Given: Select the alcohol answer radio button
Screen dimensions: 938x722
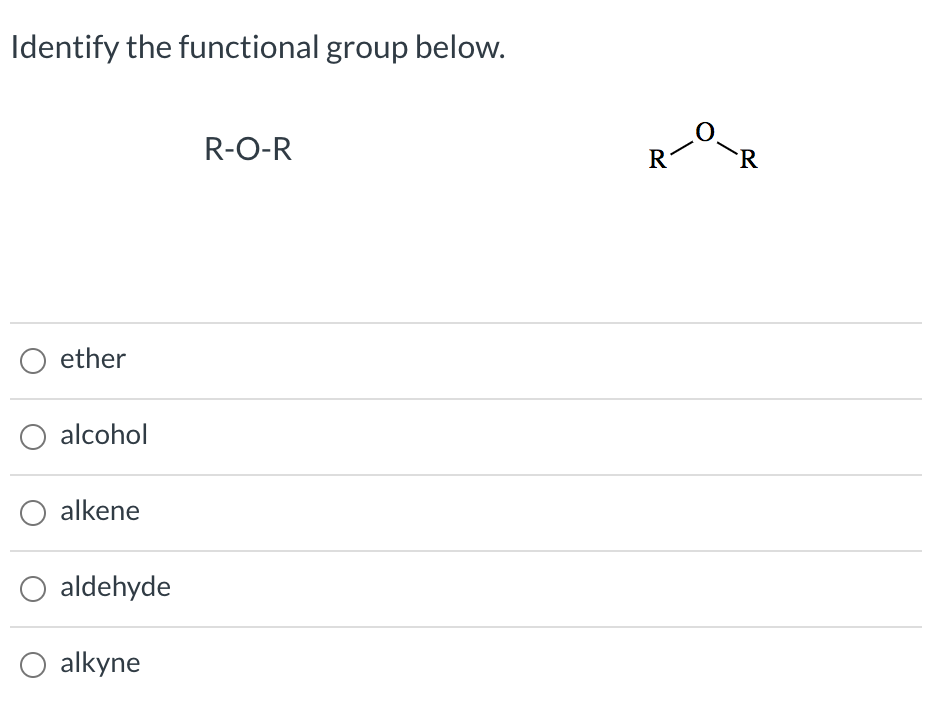Looking at the screenshot, I should click(x=33, y=436).
